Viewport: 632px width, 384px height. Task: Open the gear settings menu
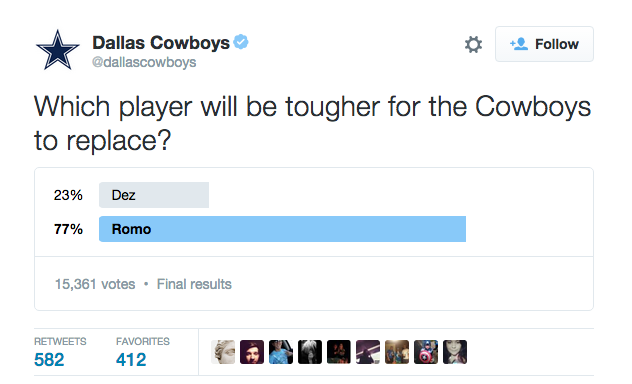coord(473,44)
